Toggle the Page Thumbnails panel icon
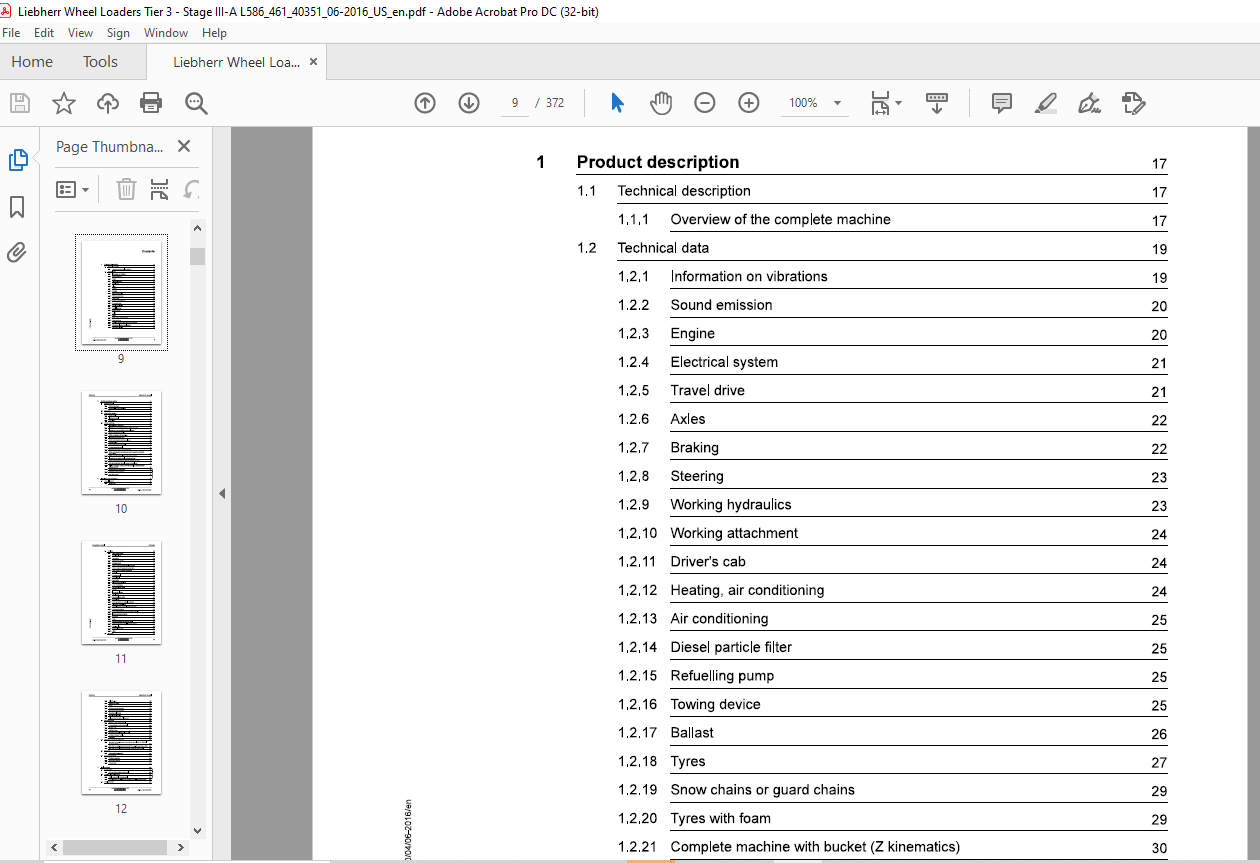 (x=17, y=160)
